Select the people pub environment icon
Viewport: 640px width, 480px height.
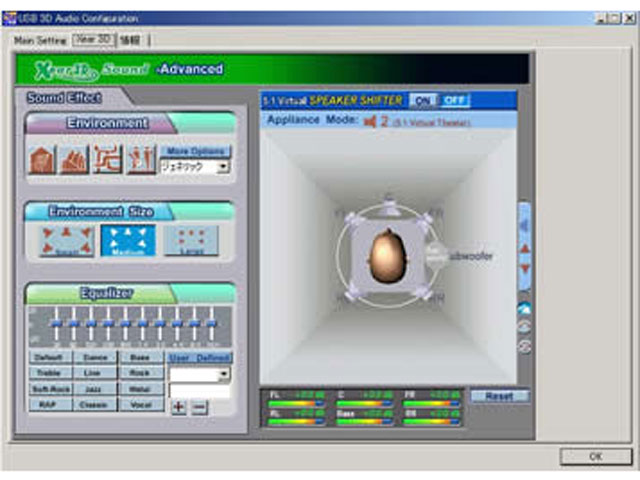[x=141, y=160]
